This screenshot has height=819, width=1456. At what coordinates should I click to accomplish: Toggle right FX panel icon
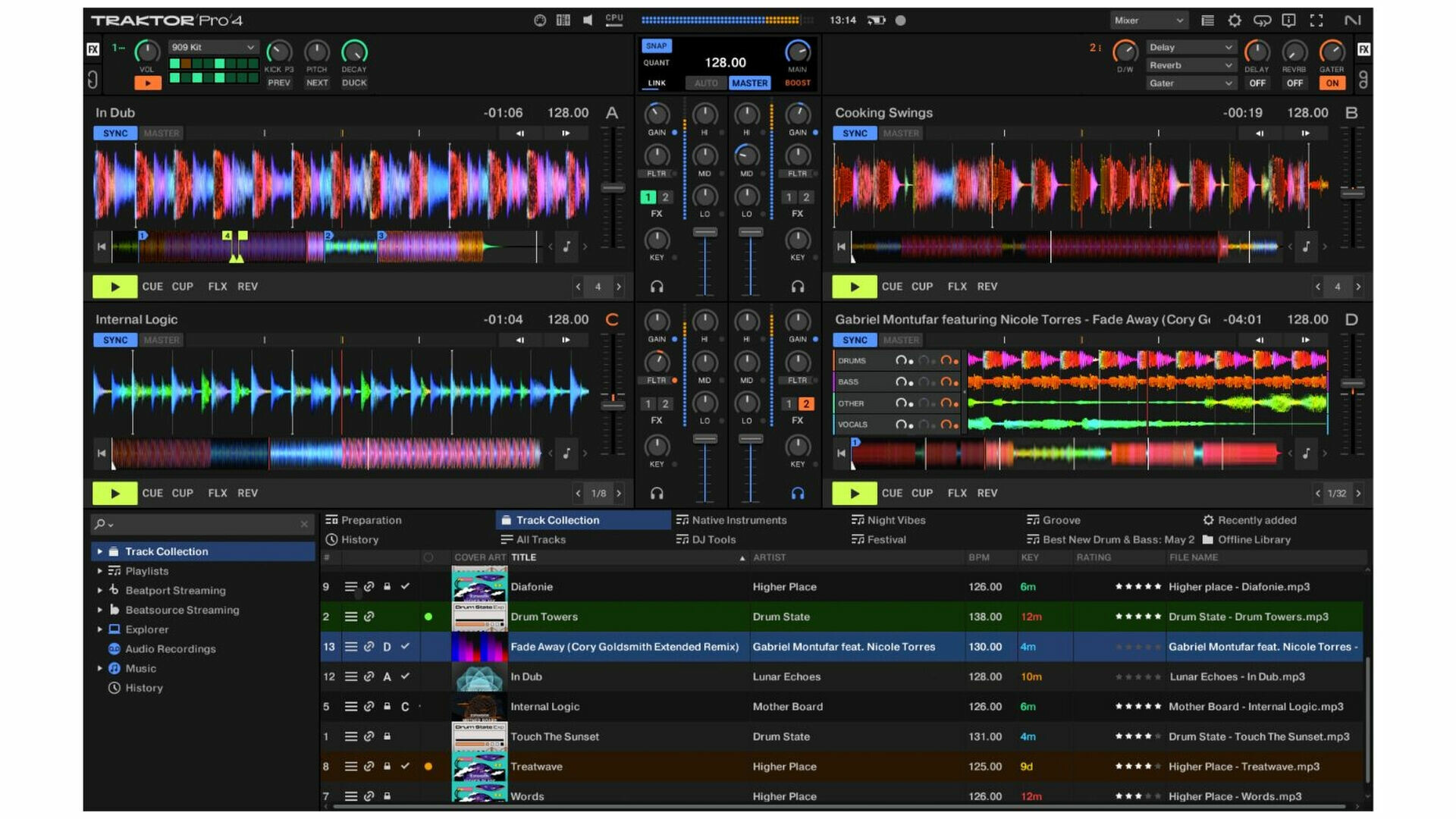tap(1363, 49)
